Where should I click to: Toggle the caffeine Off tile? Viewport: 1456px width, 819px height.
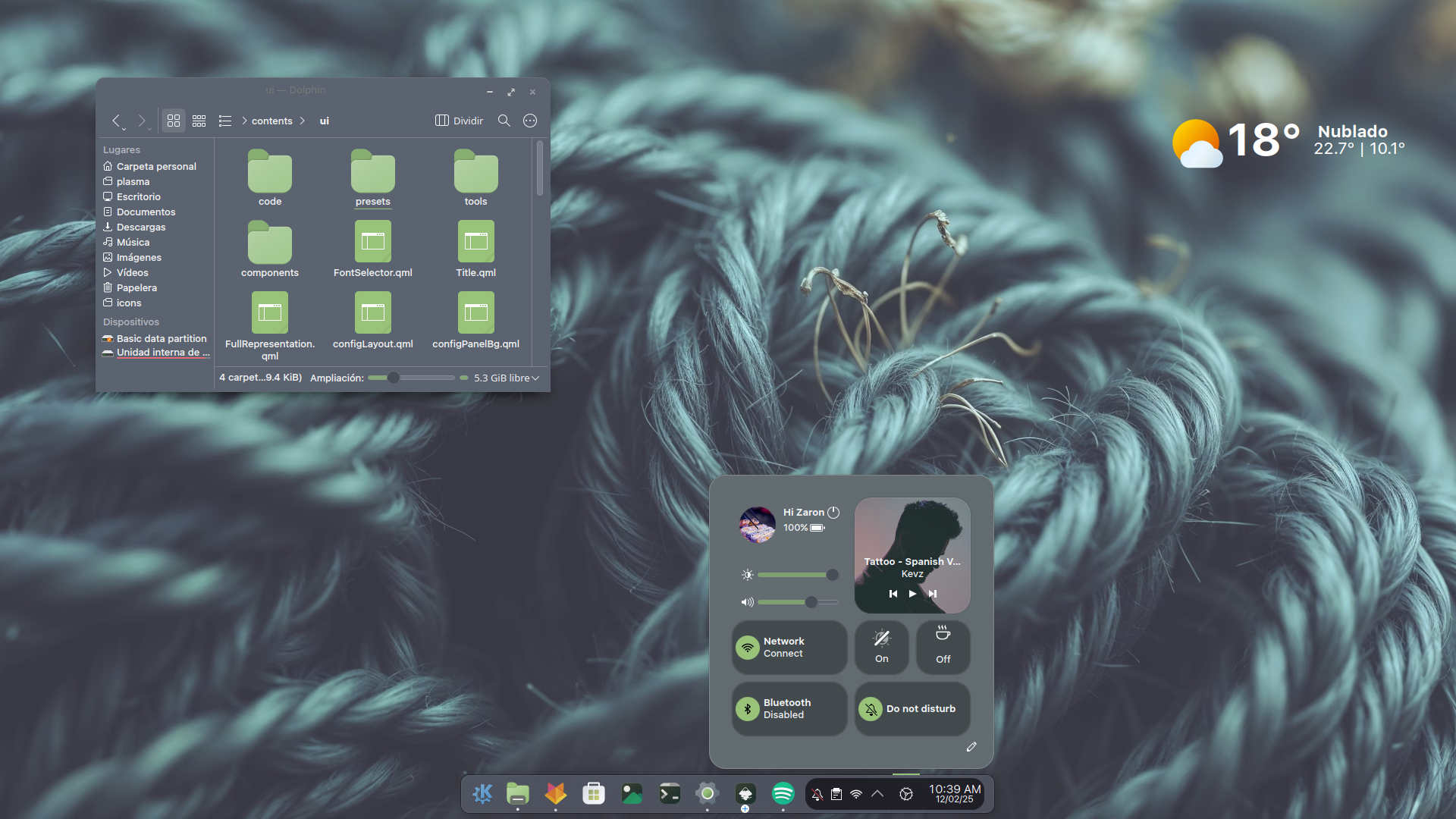coord(943,648)
